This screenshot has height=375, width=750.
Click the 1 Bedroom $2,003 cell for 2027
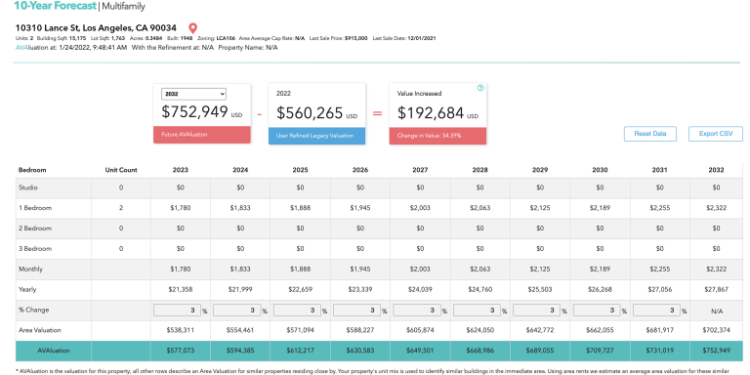[420, 208]
